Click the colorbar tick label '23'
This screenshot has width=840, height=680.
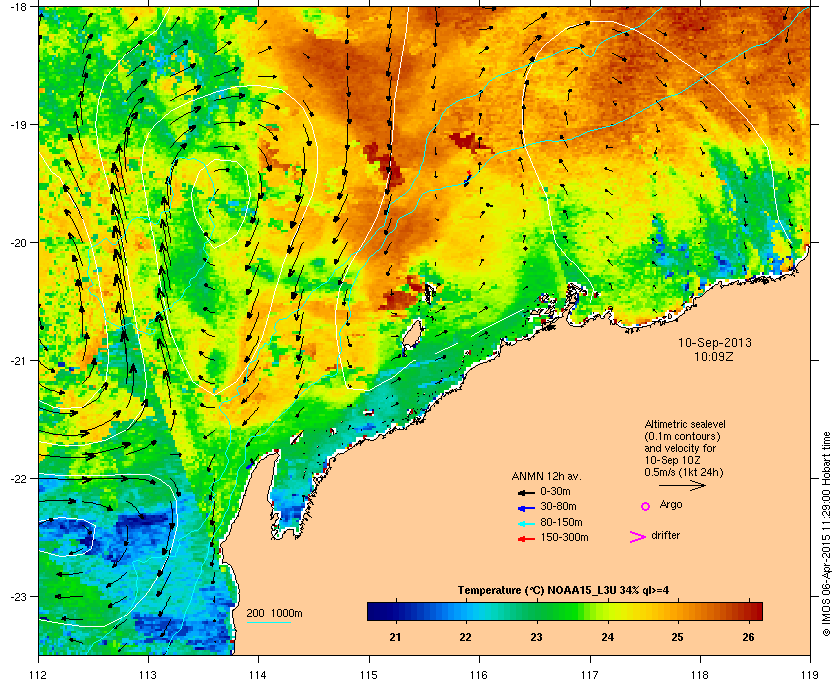(x=536, y=637)
